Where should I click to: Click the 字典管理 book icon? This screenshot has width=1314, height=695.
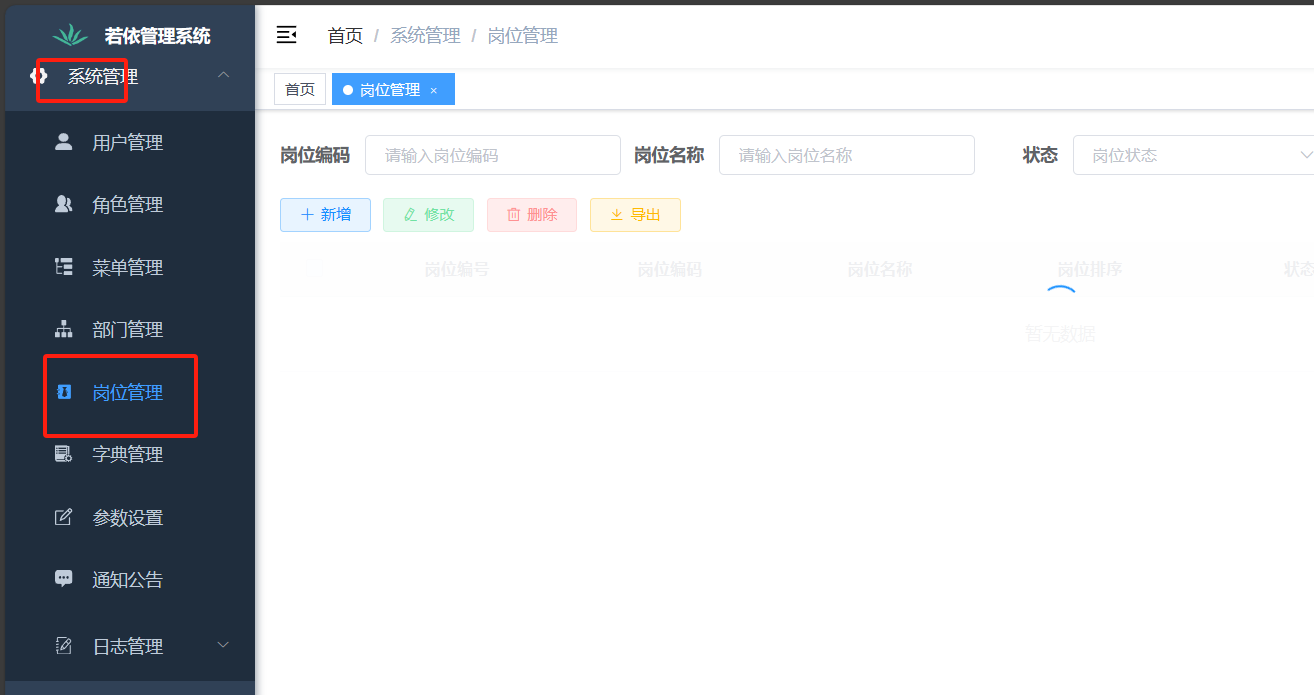63,454
